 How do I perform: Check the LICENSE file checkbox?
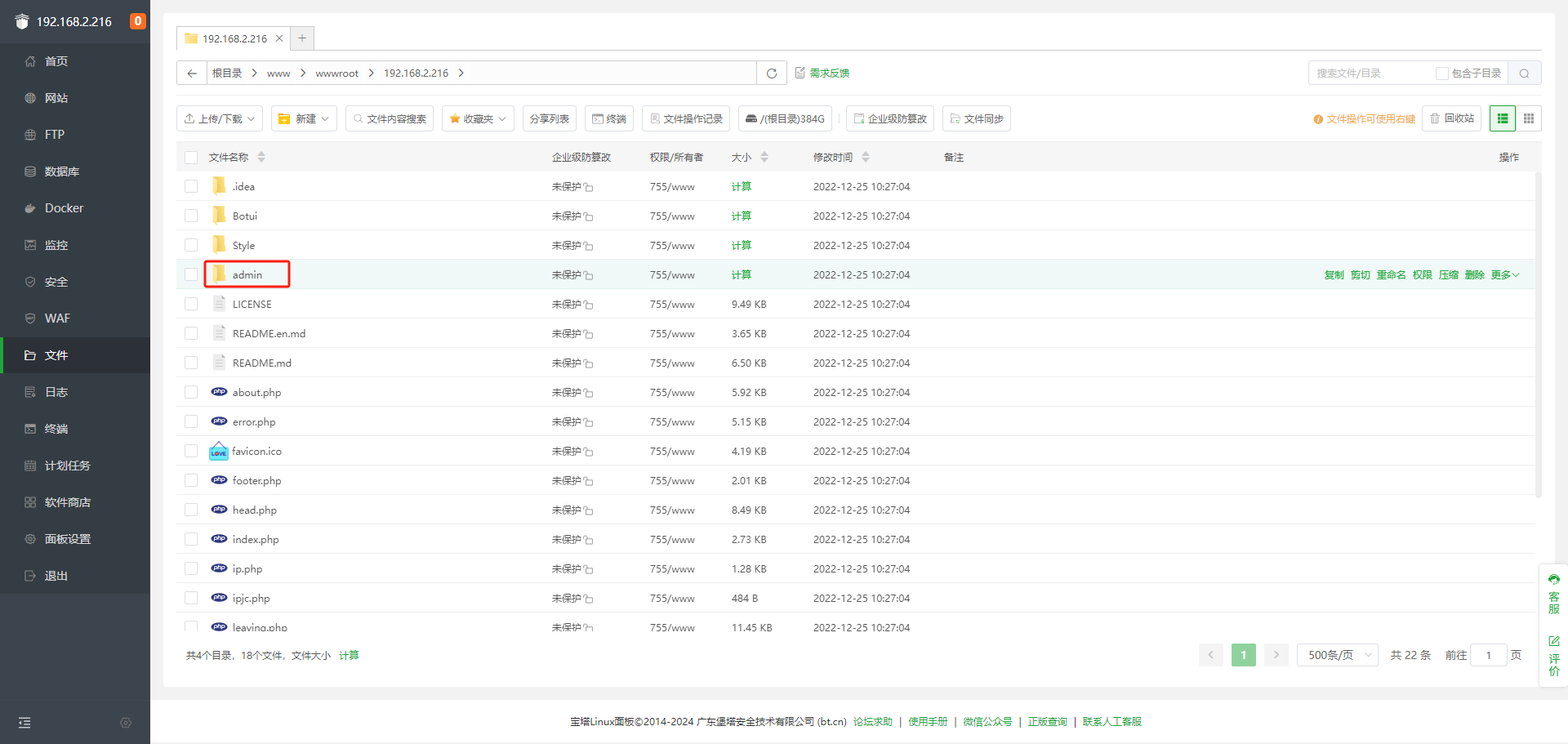(191, 304)
